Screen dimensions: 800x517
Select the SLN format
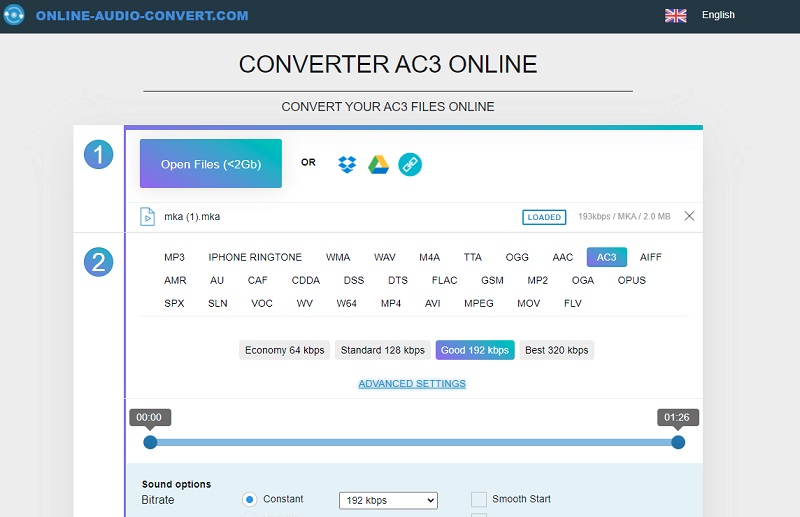point(218,303)
